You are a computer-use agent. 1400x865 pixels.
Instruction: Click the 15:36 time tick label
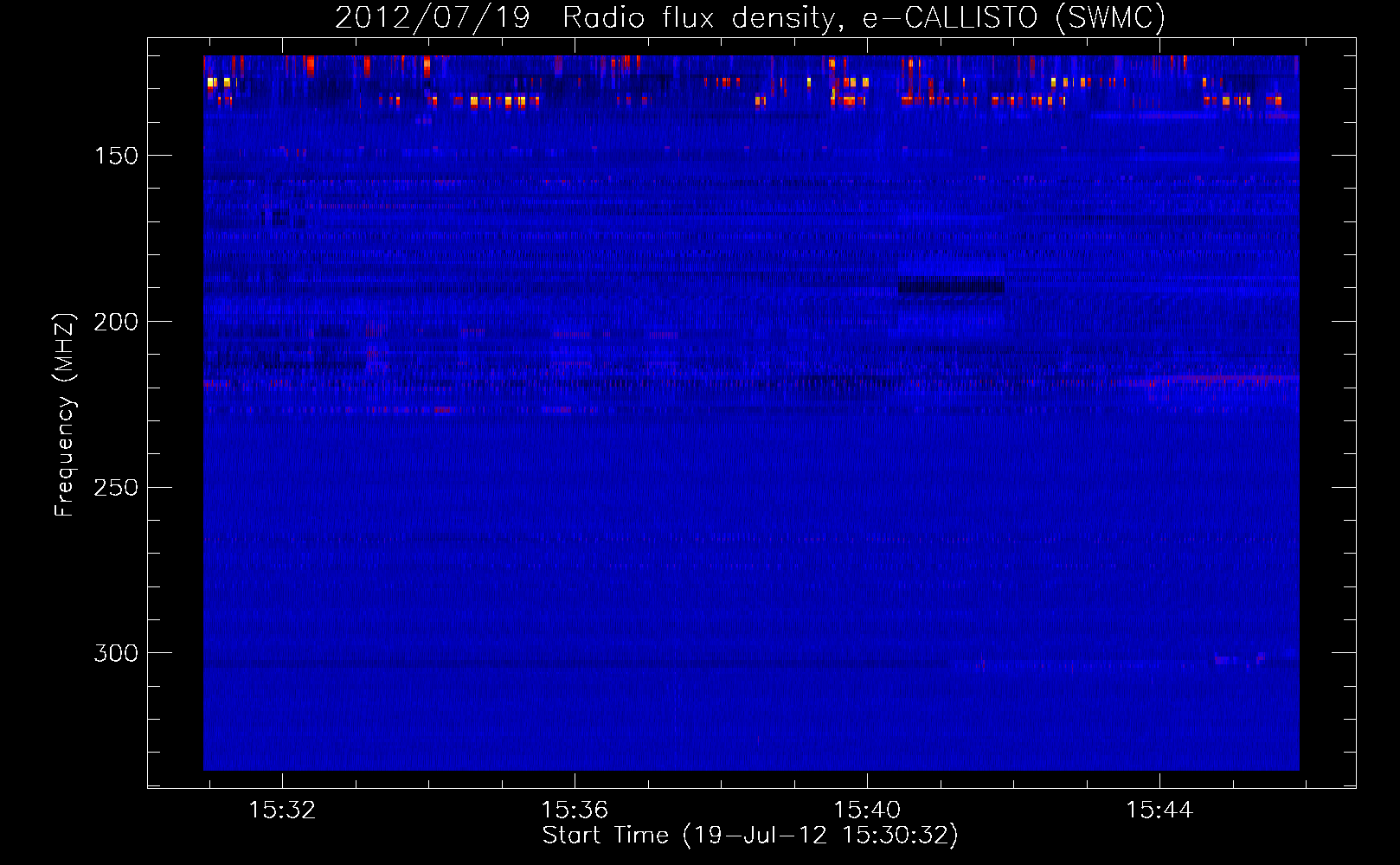[575, 811]
